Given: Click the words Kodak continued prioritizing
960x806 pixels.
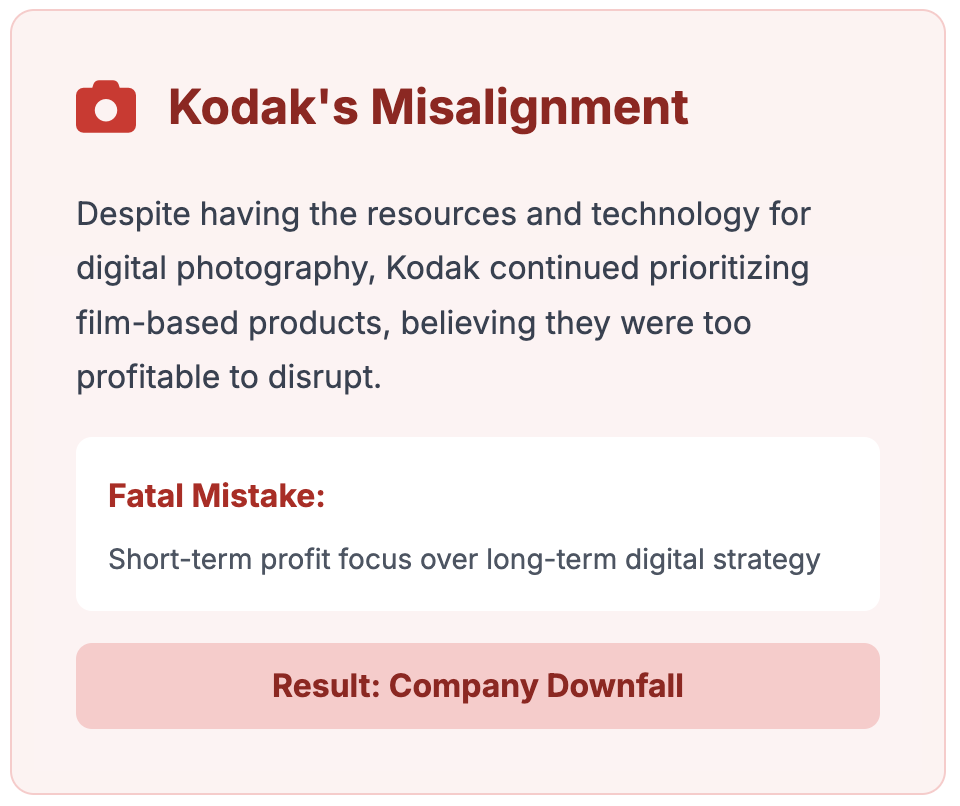Looking at the screenshot, I should click(x=598, y=269).
